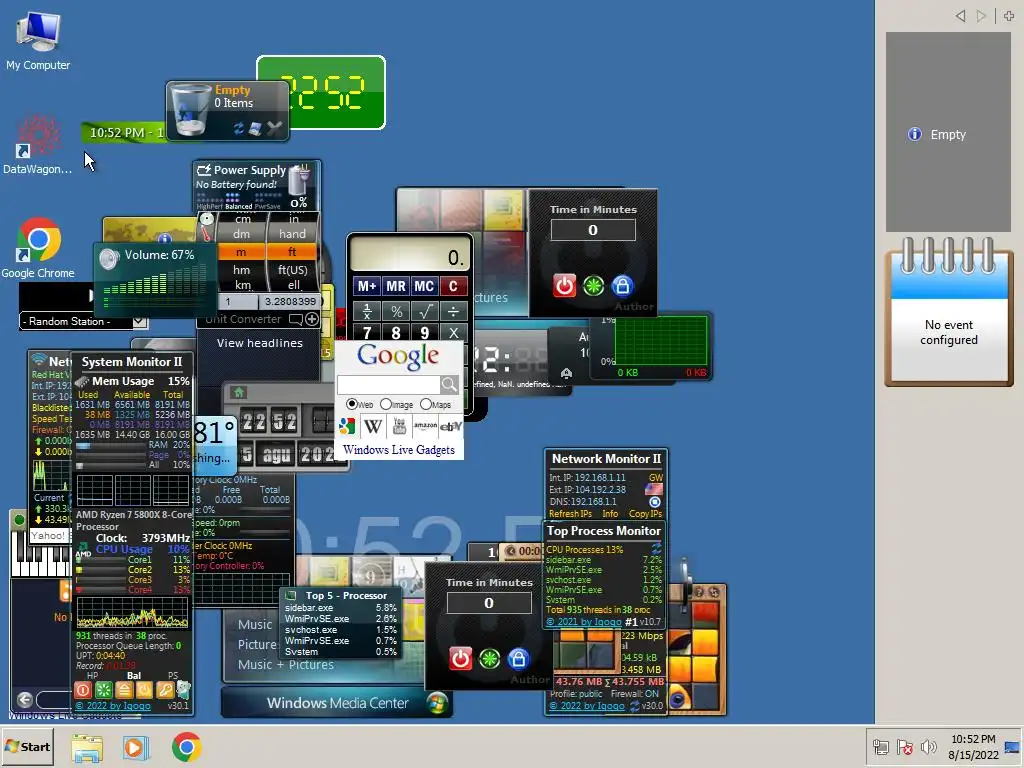This screenshot has height=768, width=1024.
Task: Click the sidebar previous-page arrow
Action: point(961,16)
